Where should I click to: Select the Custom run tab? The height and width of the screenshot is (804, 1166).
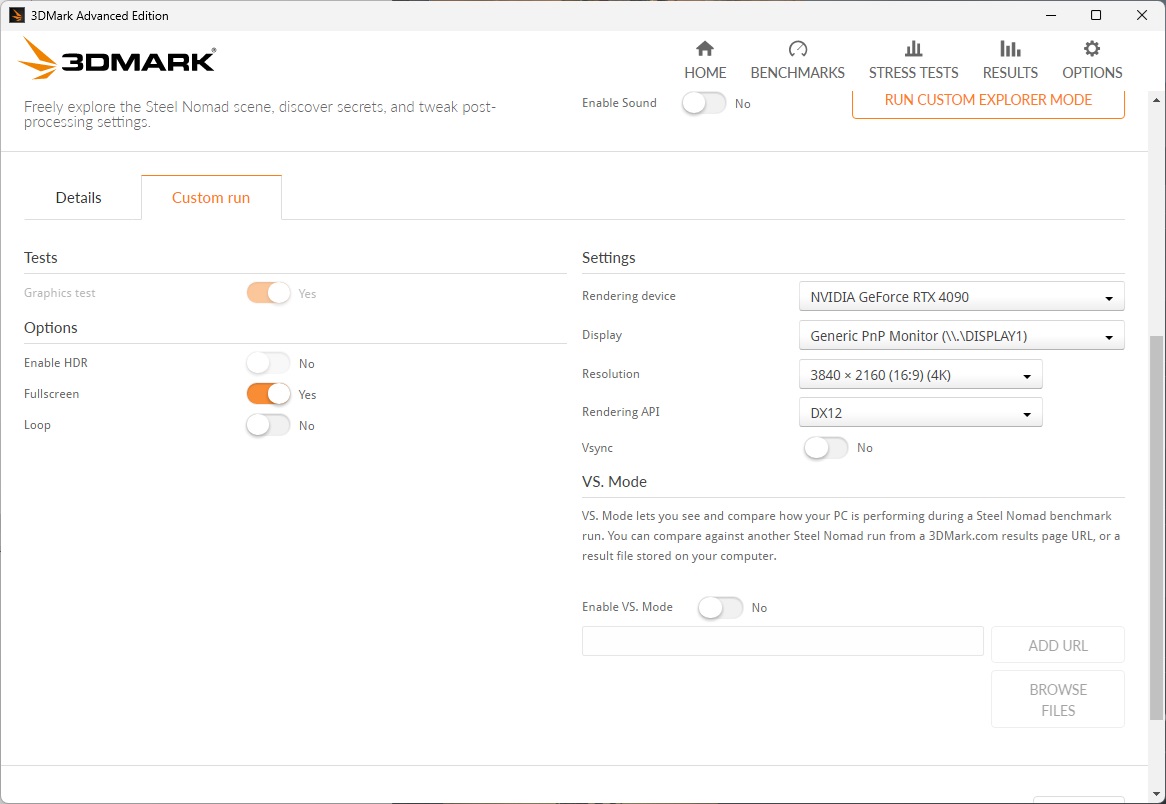point(211,198)
